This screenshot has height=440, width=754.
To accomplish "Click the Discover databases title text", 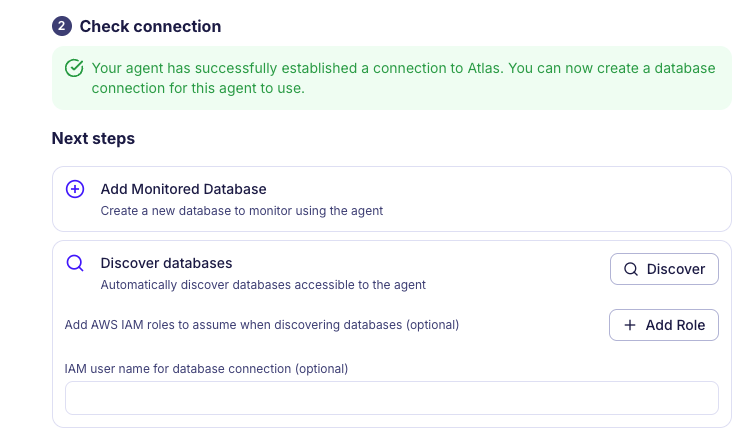I will 166,263.
